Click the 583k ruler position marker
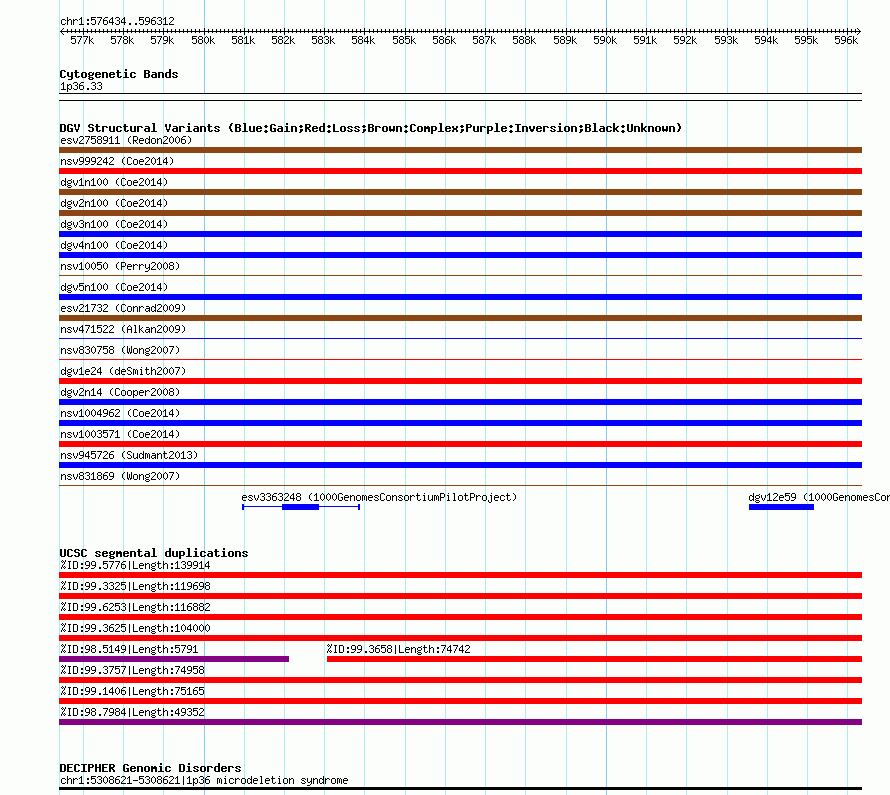 (323, 40)
